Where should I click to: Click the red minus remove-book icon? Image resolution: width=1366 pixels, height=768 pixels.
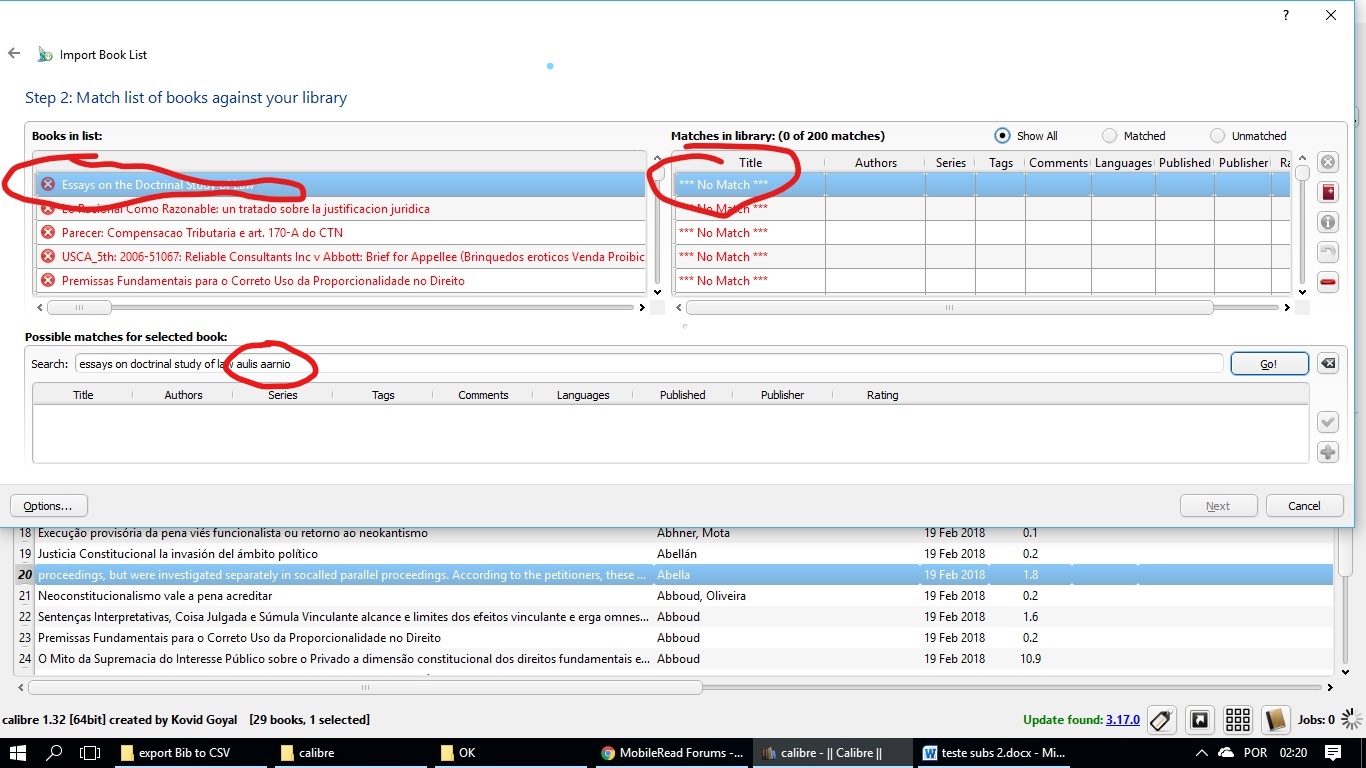point(1328,282)
